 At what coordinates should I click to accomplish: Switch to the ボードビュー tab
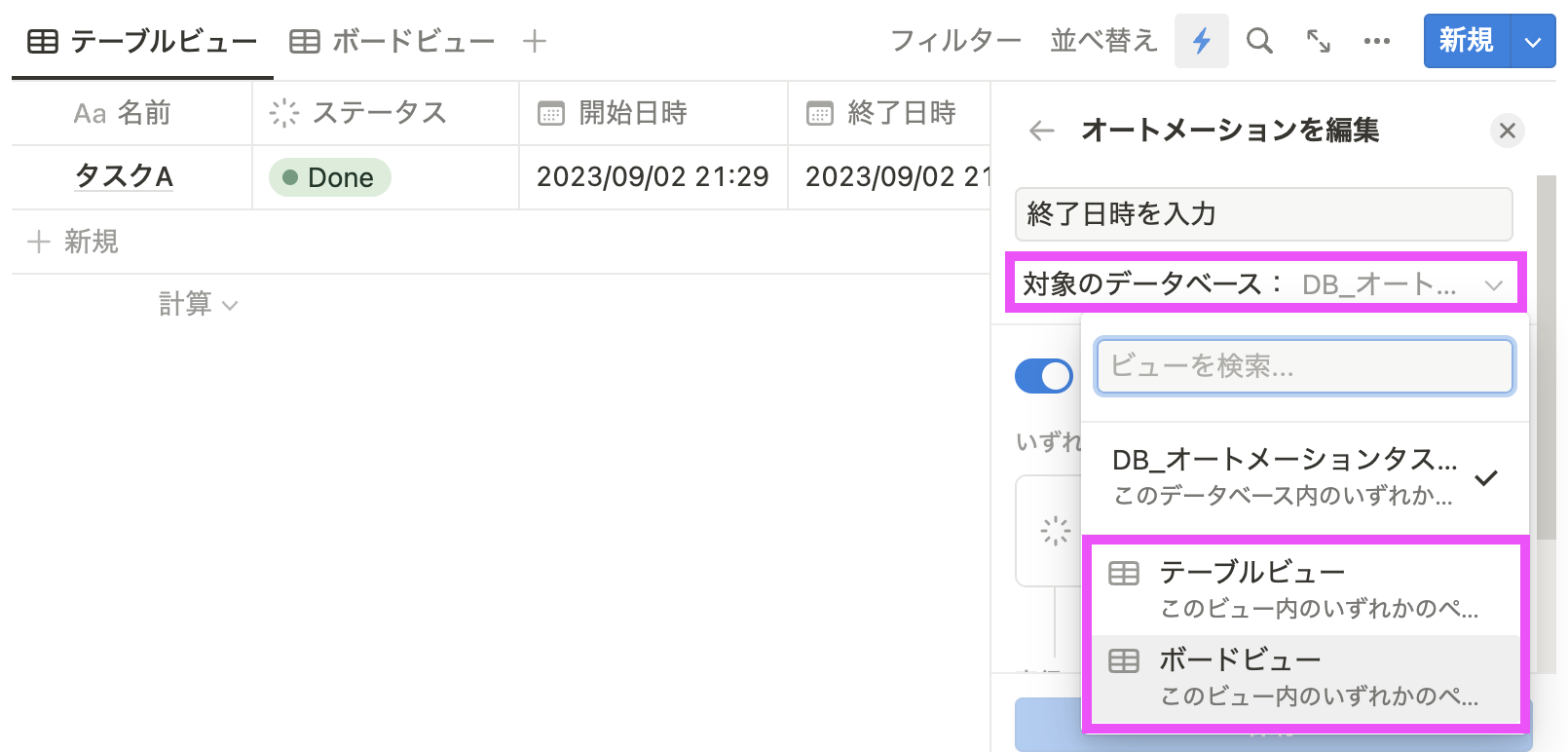point(392,41)
